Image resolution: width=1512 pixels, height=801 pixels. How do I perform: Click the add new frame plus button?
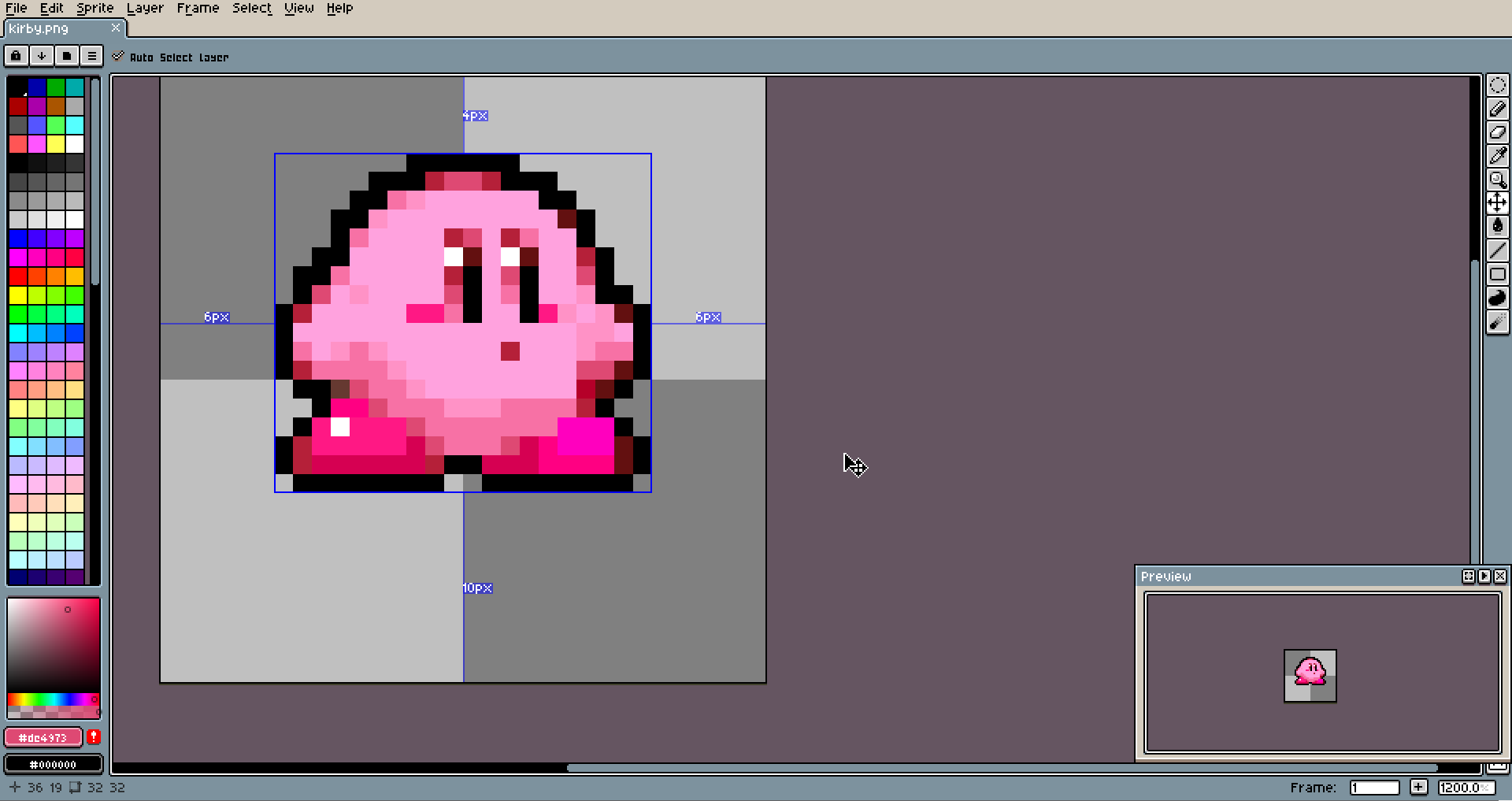(x=1418, y=787)
